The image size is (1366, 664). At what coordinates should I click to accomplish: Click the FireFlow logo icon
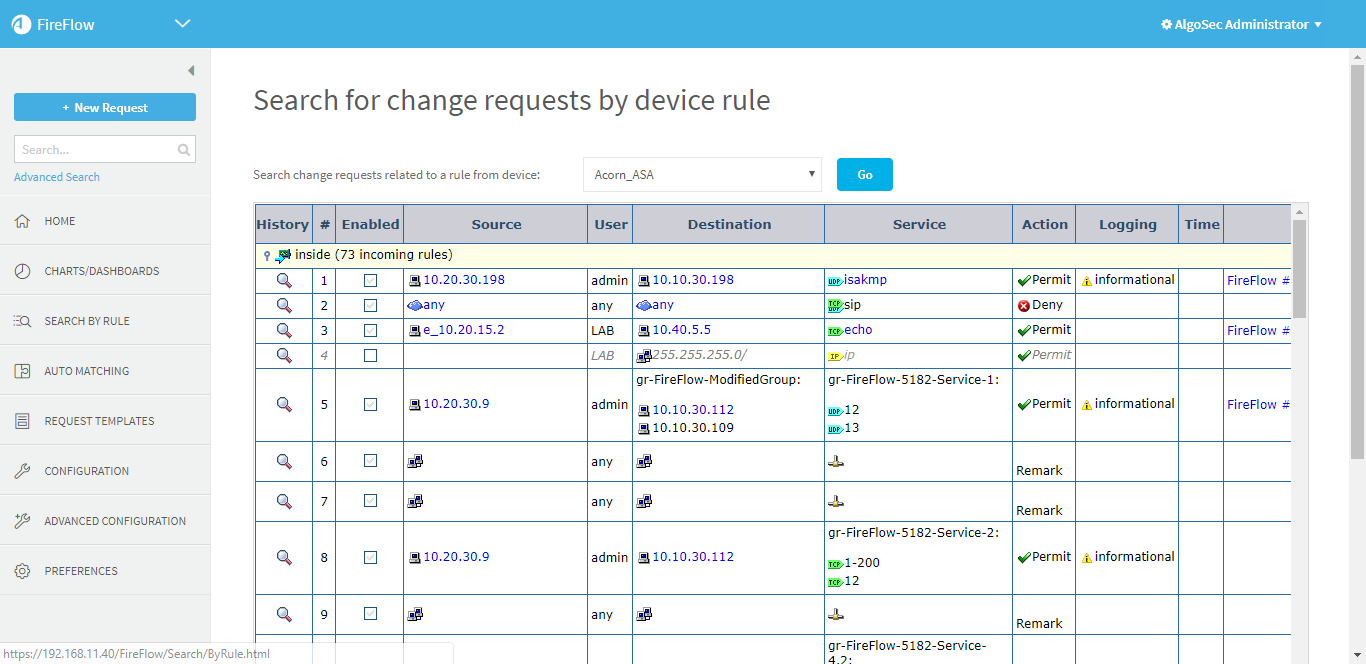21,25
